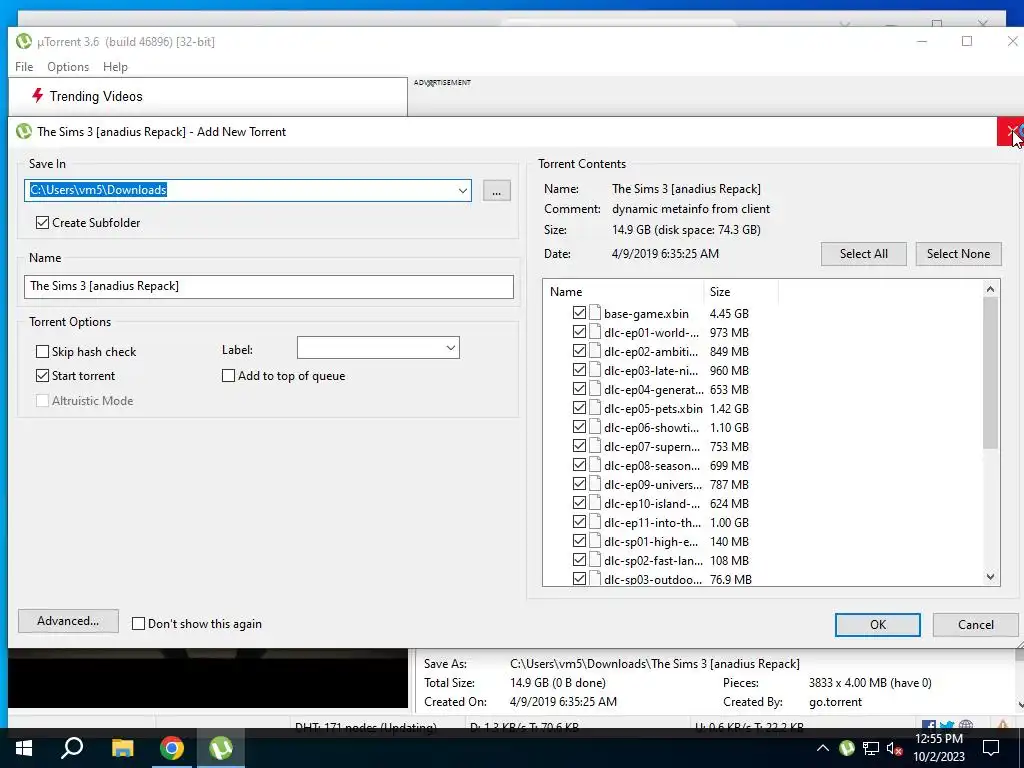
Task: Check Don't show this again
Action: coord(138,624)
